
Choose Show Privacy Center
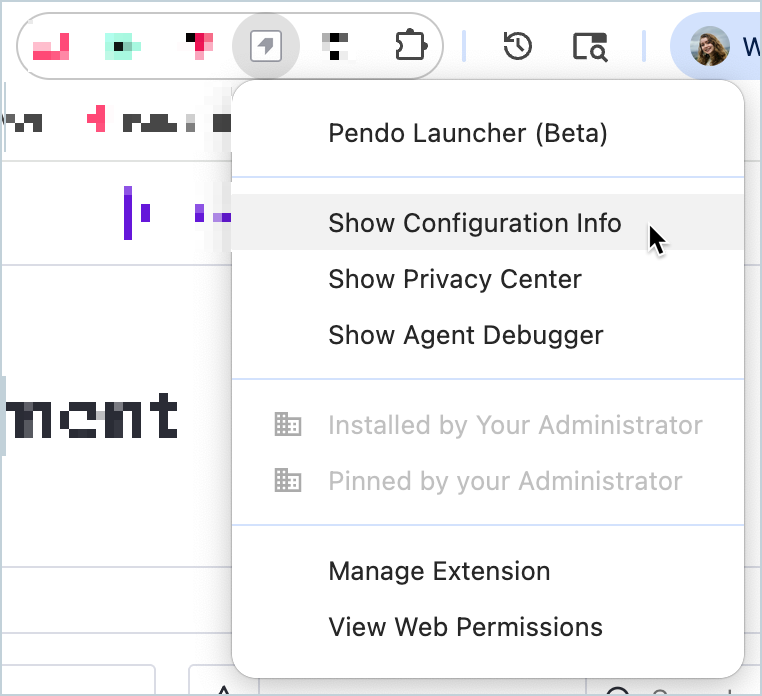point(488,279)
